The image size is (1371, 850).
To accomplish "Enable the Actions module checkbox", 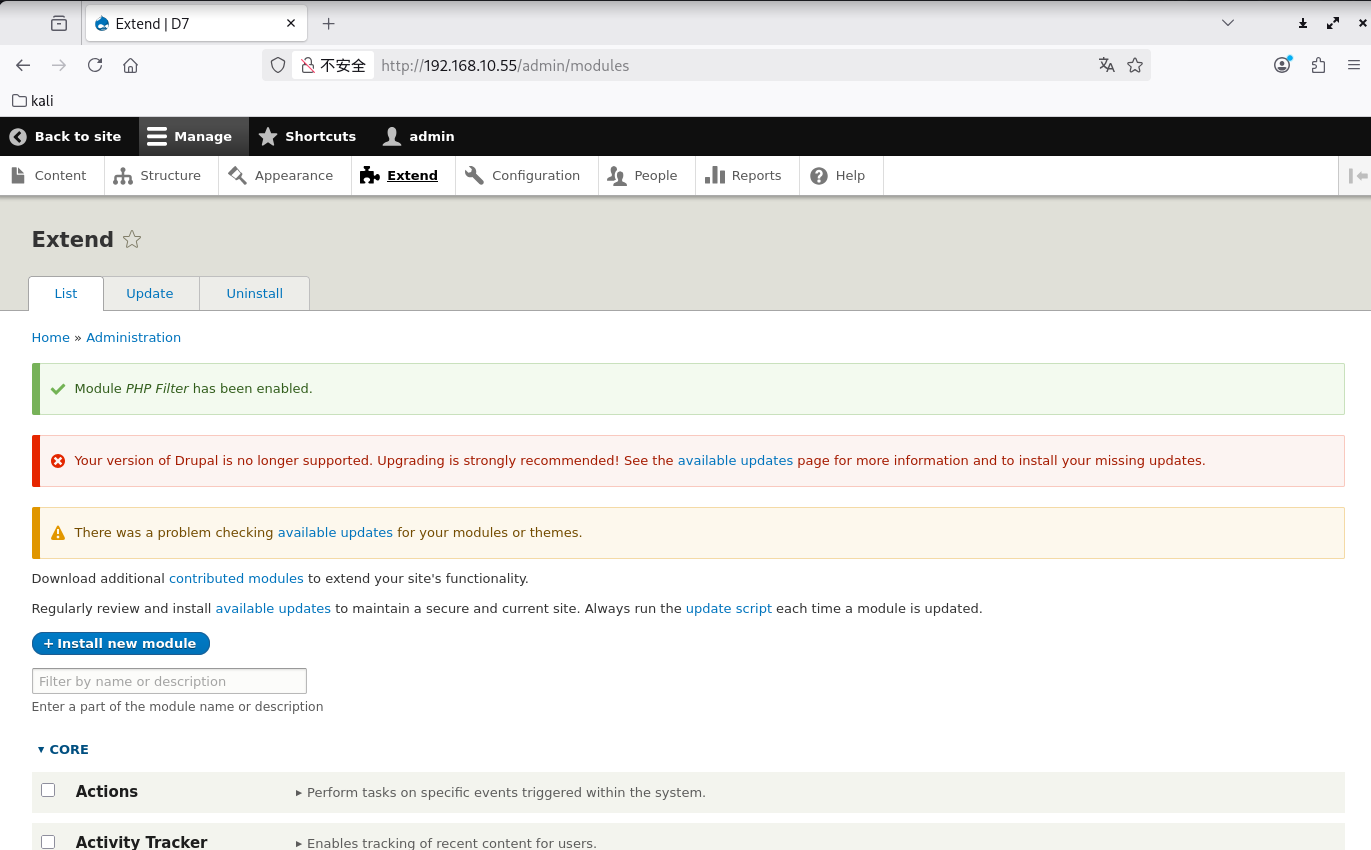I will (48, 790).
